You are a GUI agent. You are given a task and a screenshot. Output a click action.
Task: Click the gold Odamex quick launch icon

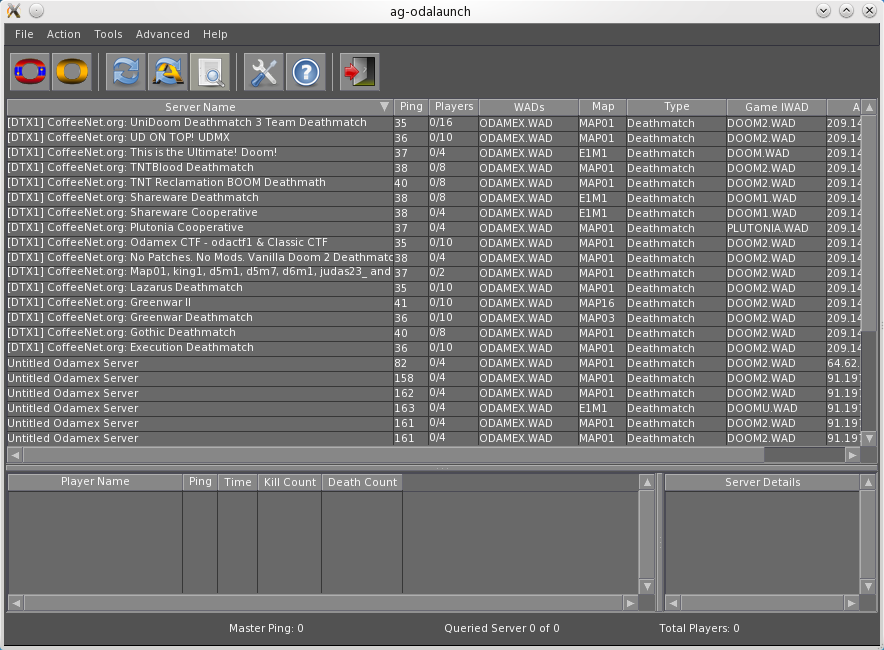72,72
